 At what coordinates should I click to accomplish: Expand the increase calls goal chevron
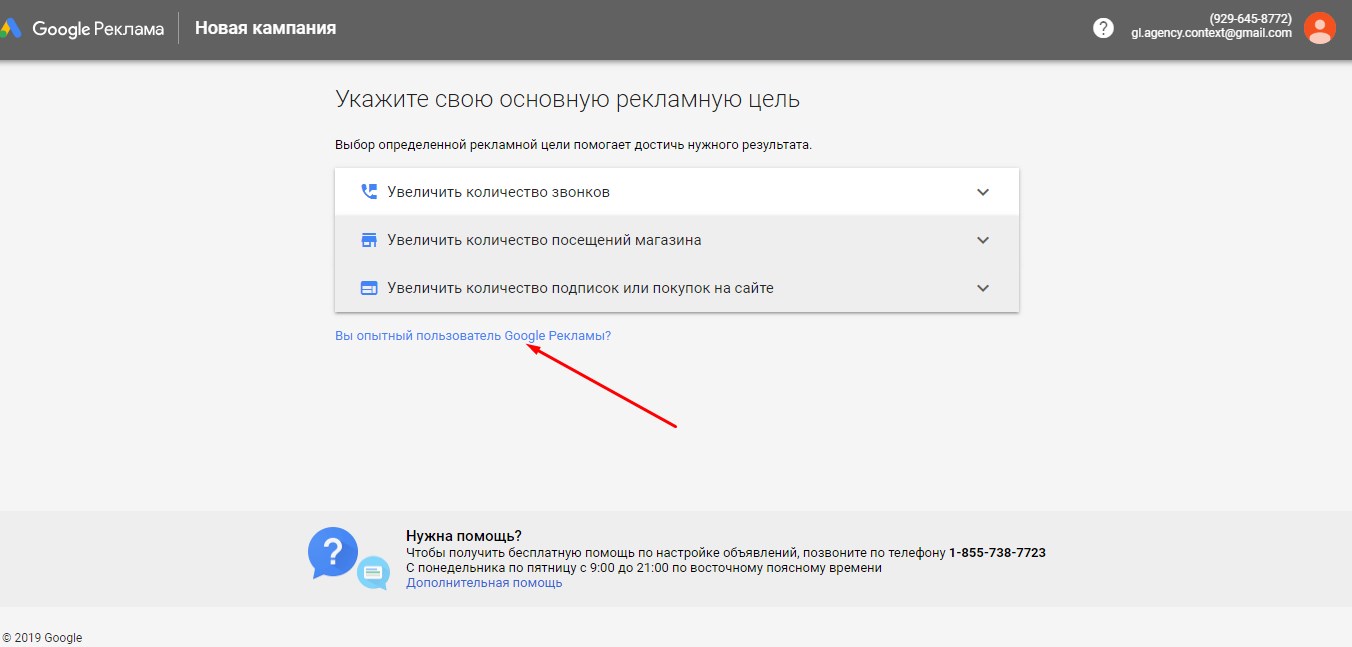[983, 192]
